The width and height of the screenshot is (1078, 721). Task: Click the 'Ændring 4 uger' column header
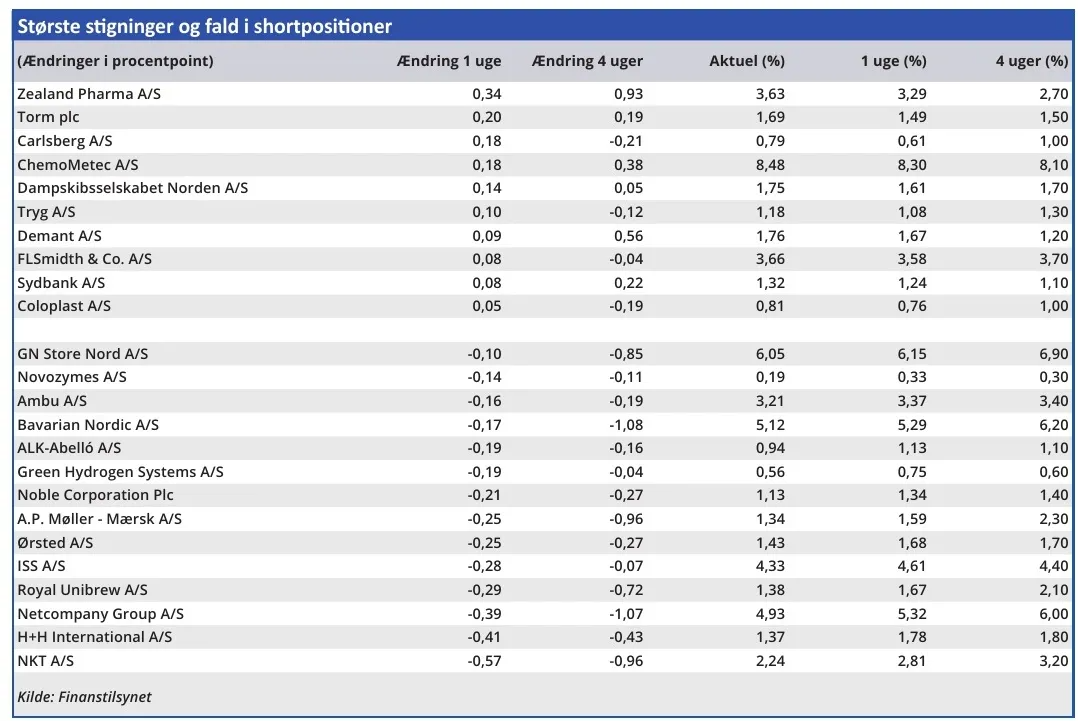[x=588, y=61]
